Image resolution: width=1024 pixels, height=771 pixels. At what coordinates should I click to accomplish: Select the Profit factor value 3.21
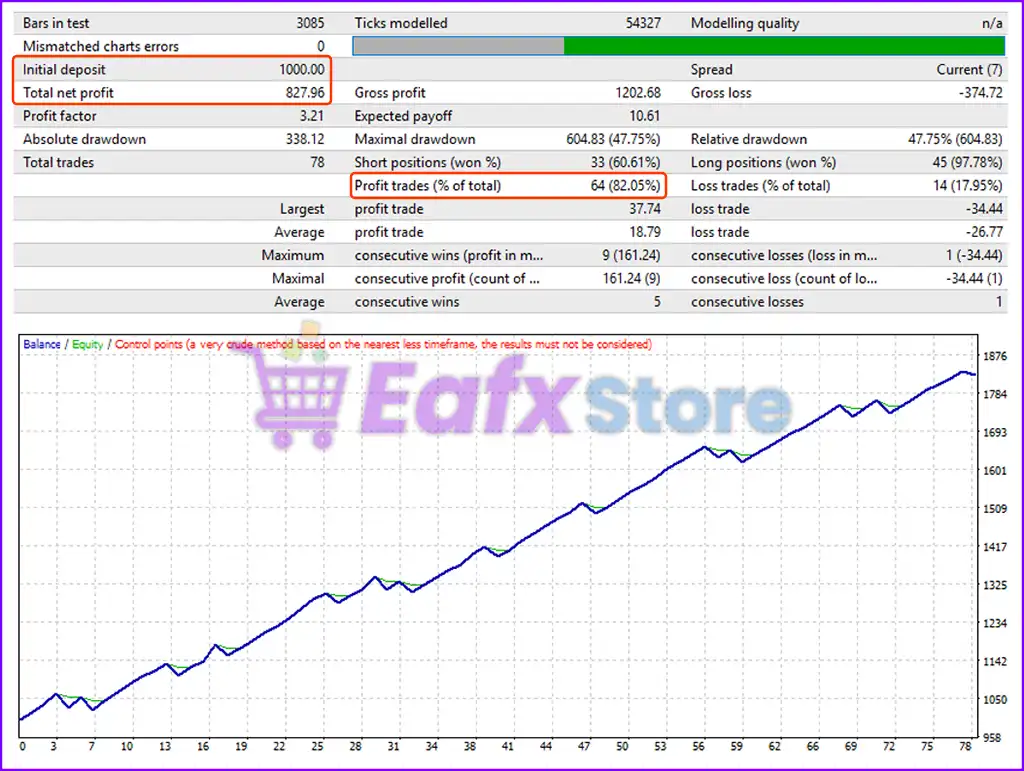tap(312, 116)
